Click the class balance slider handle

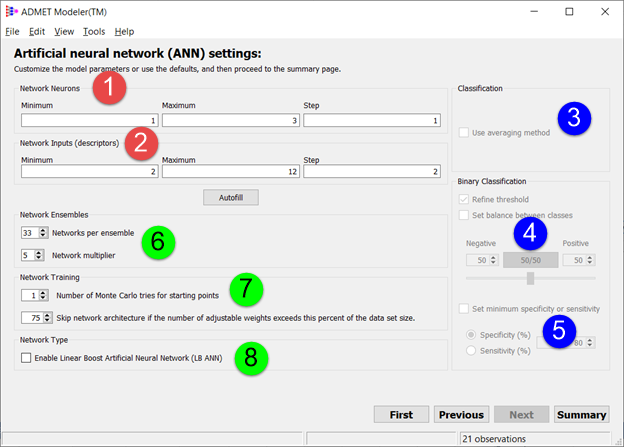pyautogui.click(x=530, y=278)
